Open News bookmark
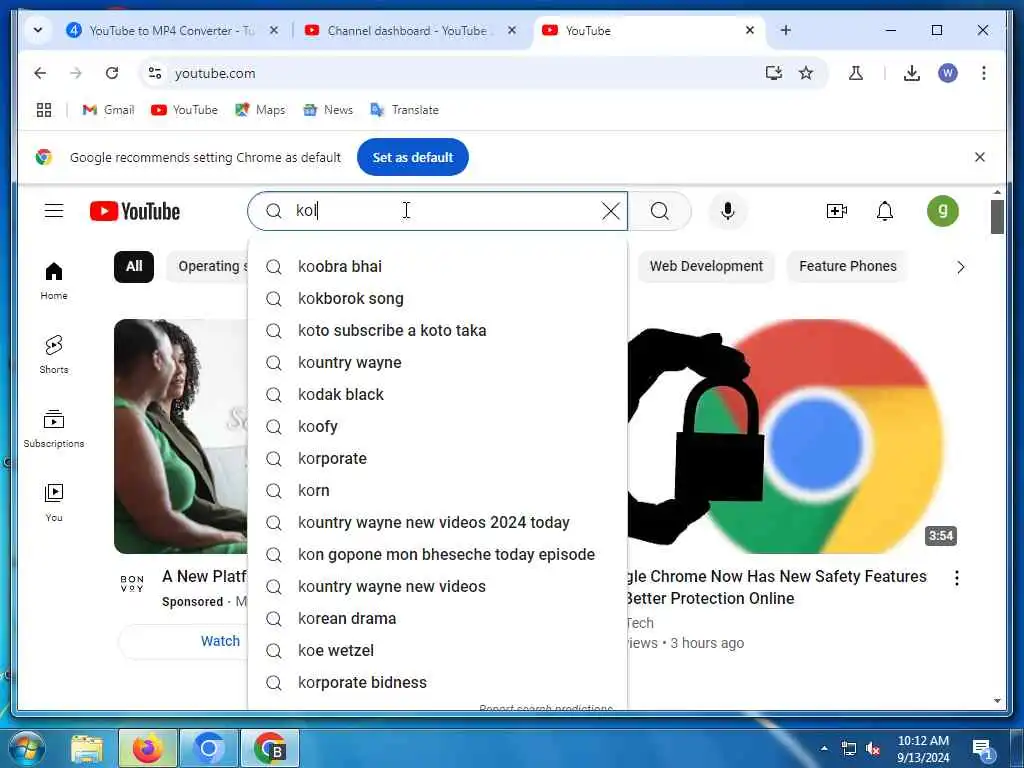 (x=328, y=110)
